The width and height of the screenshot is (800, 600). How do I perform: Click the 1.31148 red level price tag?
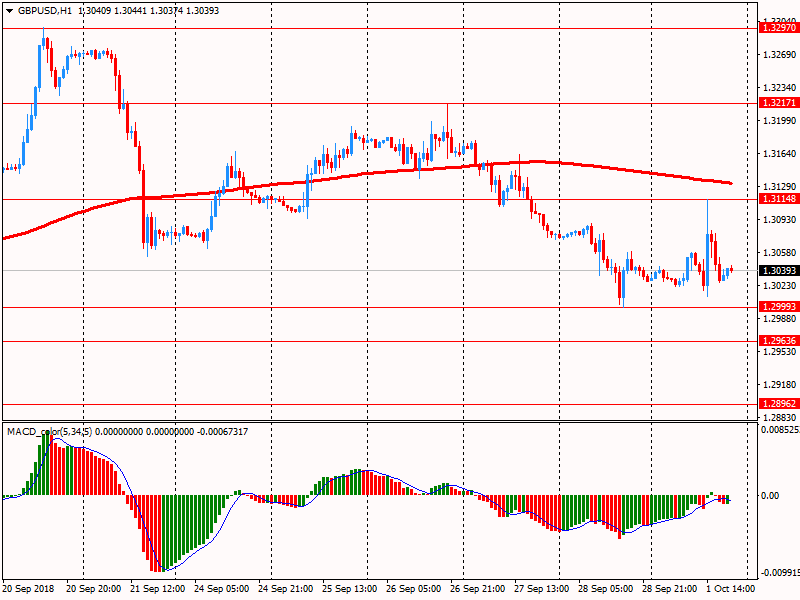pyautogui.click(x=778, y=199)
